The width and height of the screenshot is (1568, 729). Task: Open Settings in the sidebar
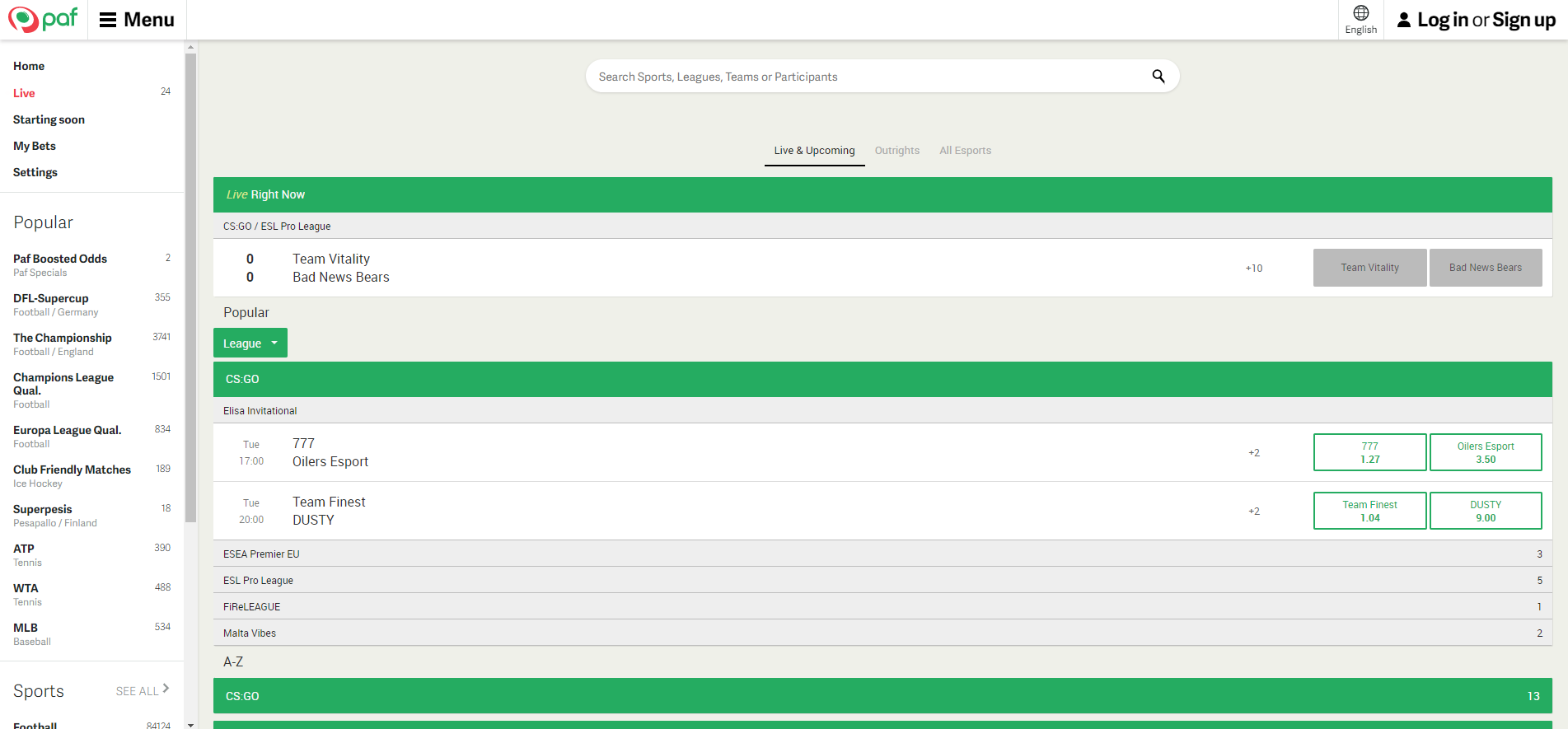(x=35, y=172)
